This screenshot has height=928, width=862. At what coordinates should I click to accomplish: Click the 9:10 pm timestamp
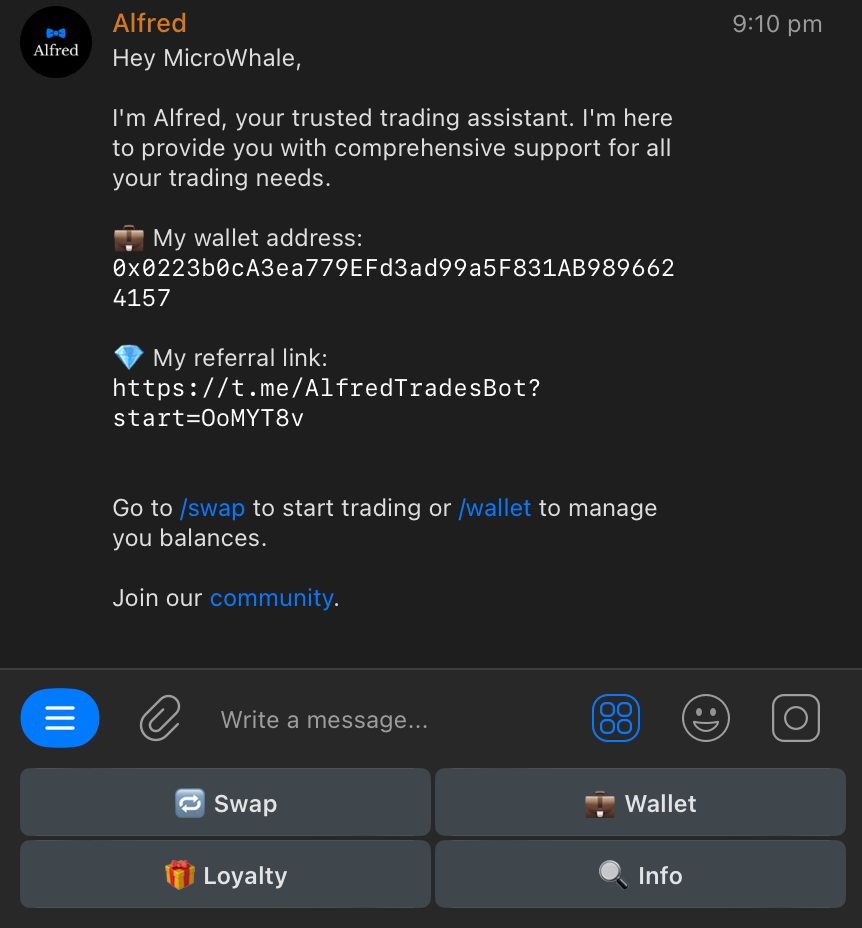(777, 24)
